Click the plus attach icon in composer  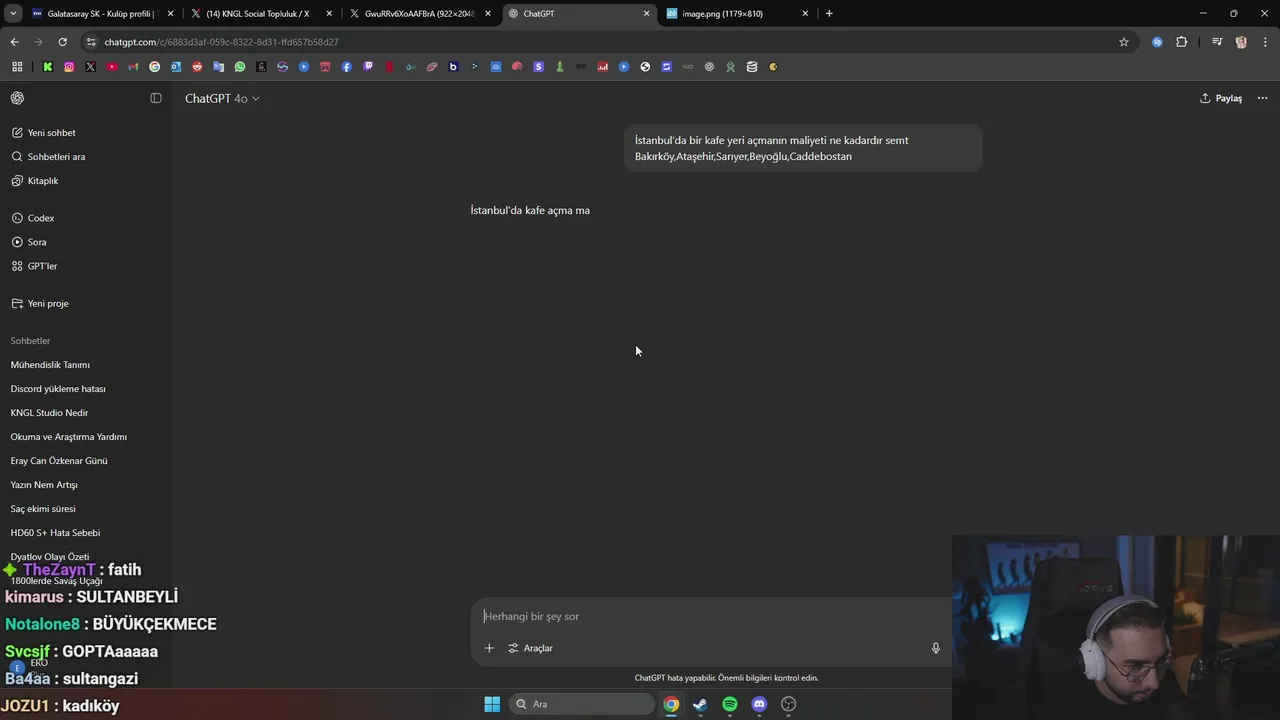click(x=489, y=648)
